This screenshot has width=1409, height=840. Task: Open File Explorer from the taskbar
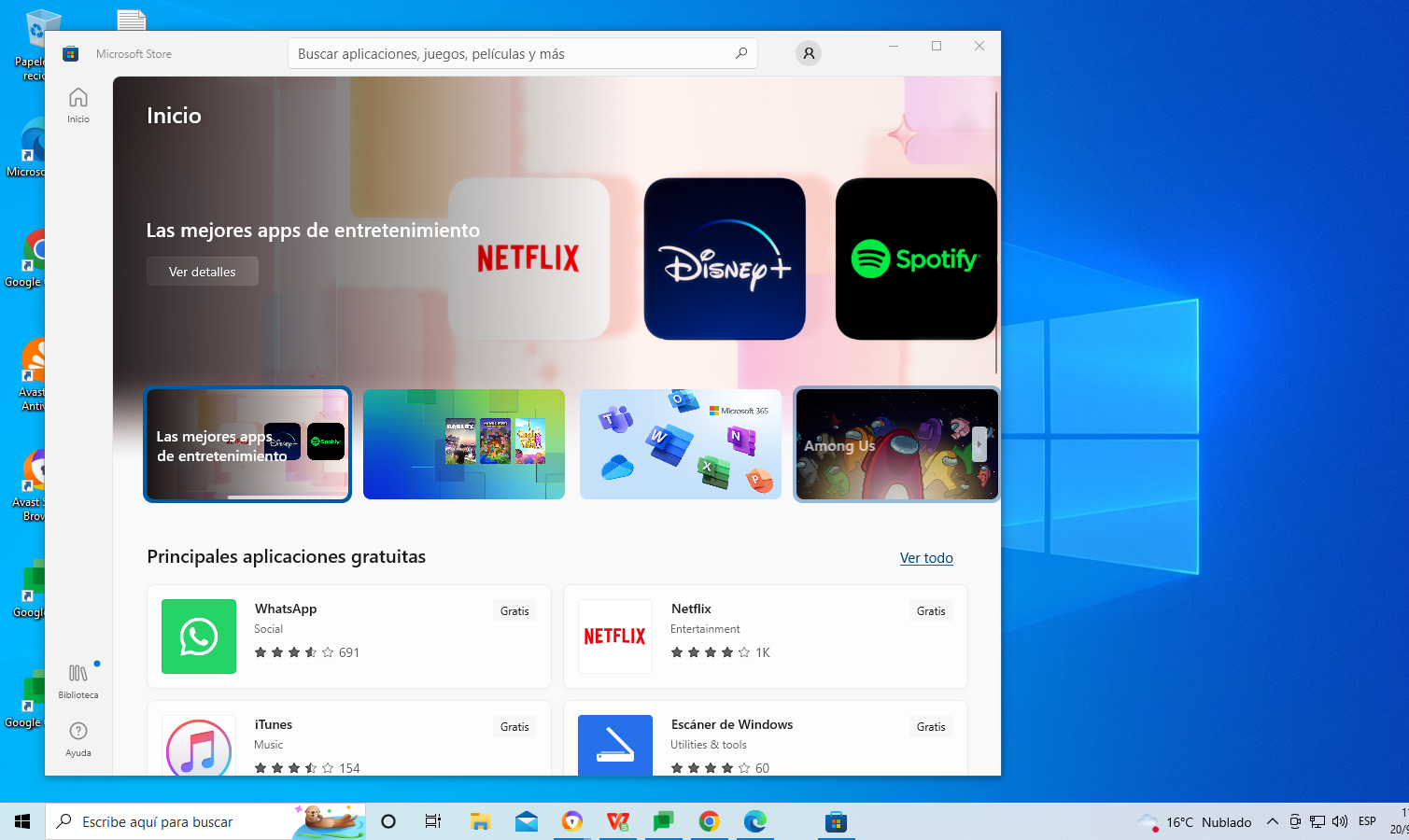coord(480,821)
